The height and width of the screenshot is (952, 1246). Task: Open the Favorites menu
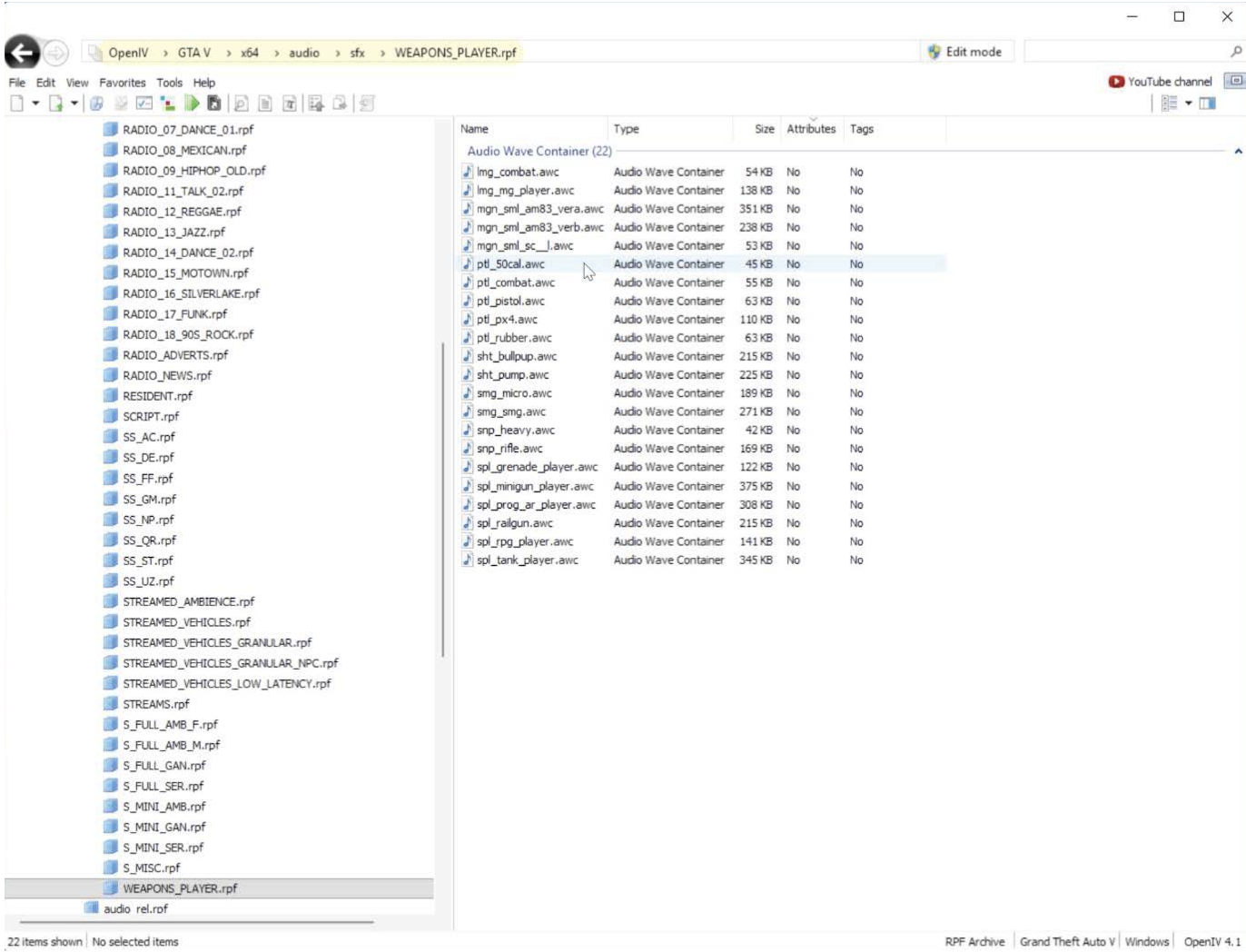click(x=123, y=83)
